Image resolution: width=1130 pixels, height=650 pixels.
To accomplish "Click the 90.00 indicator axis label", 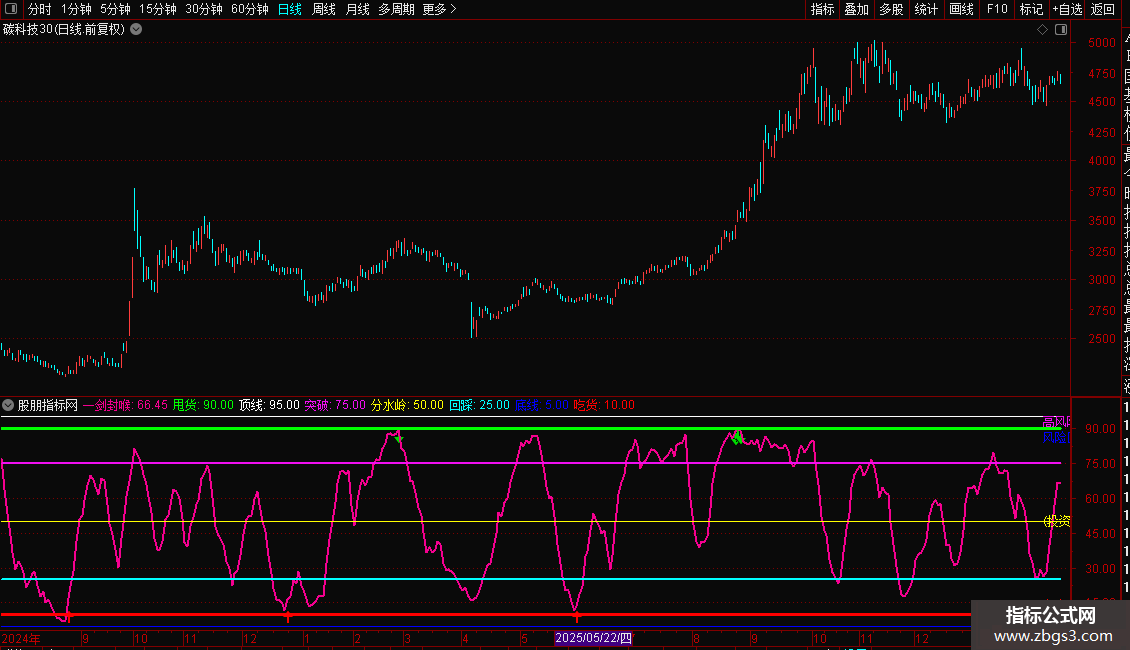I will (x=1100, y=429).
